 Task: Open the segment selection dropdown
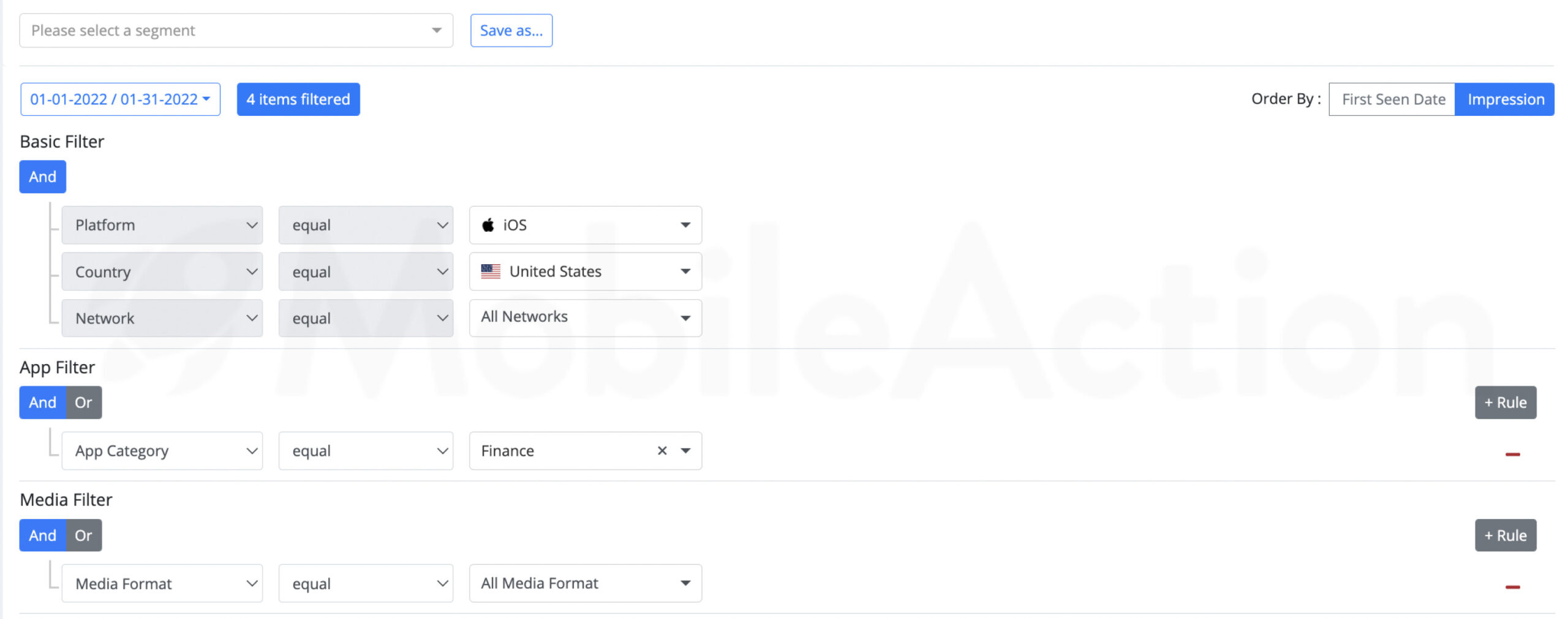coord(236,31)
